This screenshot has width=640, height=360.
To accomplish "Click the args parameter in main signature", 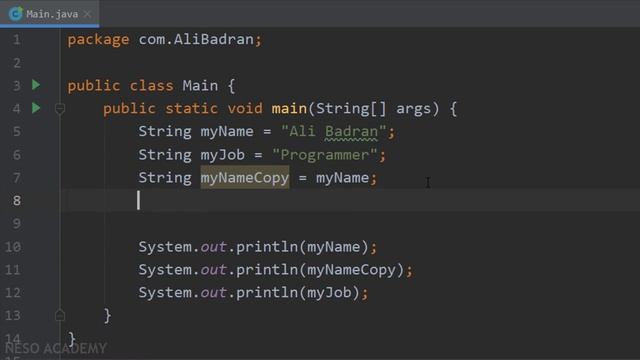I will pos(413,109).
